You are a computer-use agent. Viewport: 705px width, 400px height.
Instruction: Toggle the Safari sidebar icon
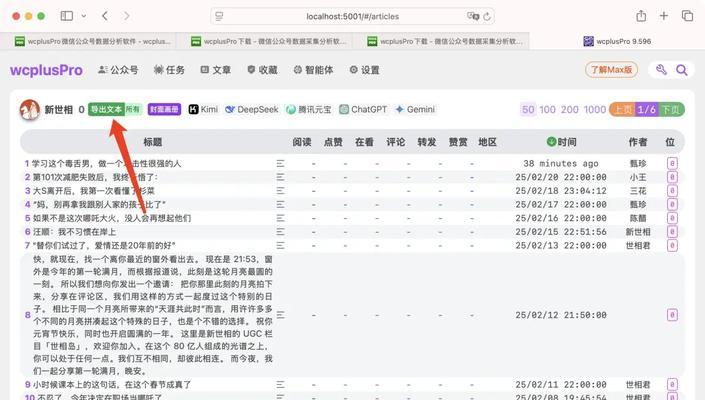coord(67,16)
